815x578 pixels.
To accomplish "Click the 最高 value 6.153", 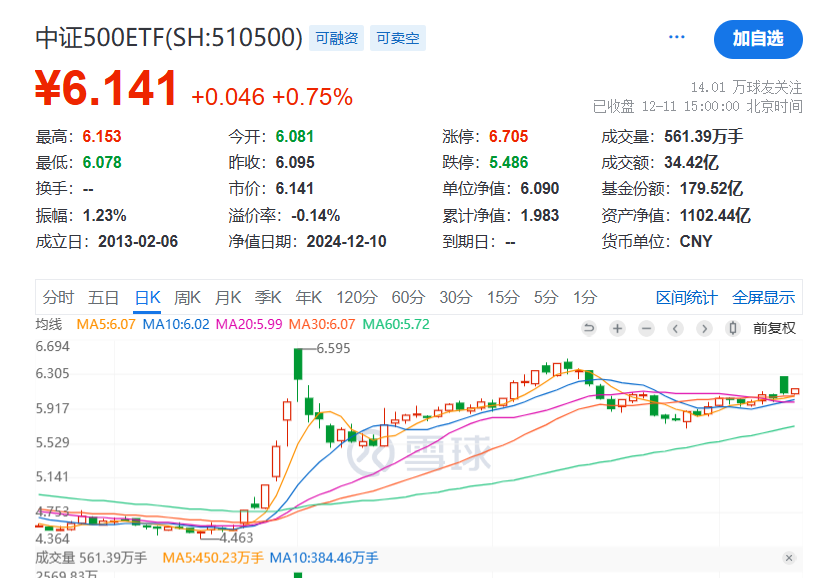I will [x=102, y=137].
